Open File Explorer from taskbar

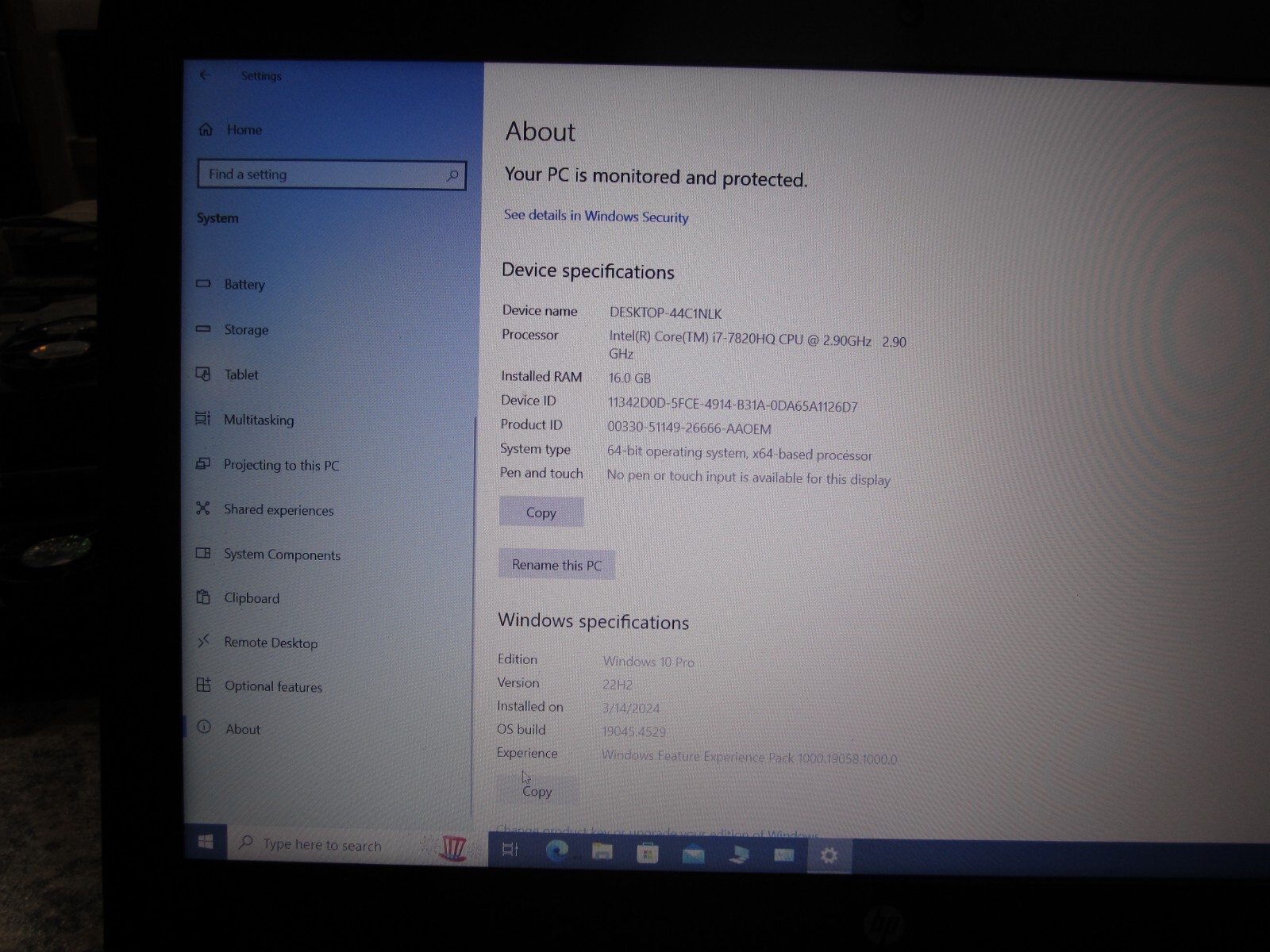pyautogui.click(x=602, y=852)
